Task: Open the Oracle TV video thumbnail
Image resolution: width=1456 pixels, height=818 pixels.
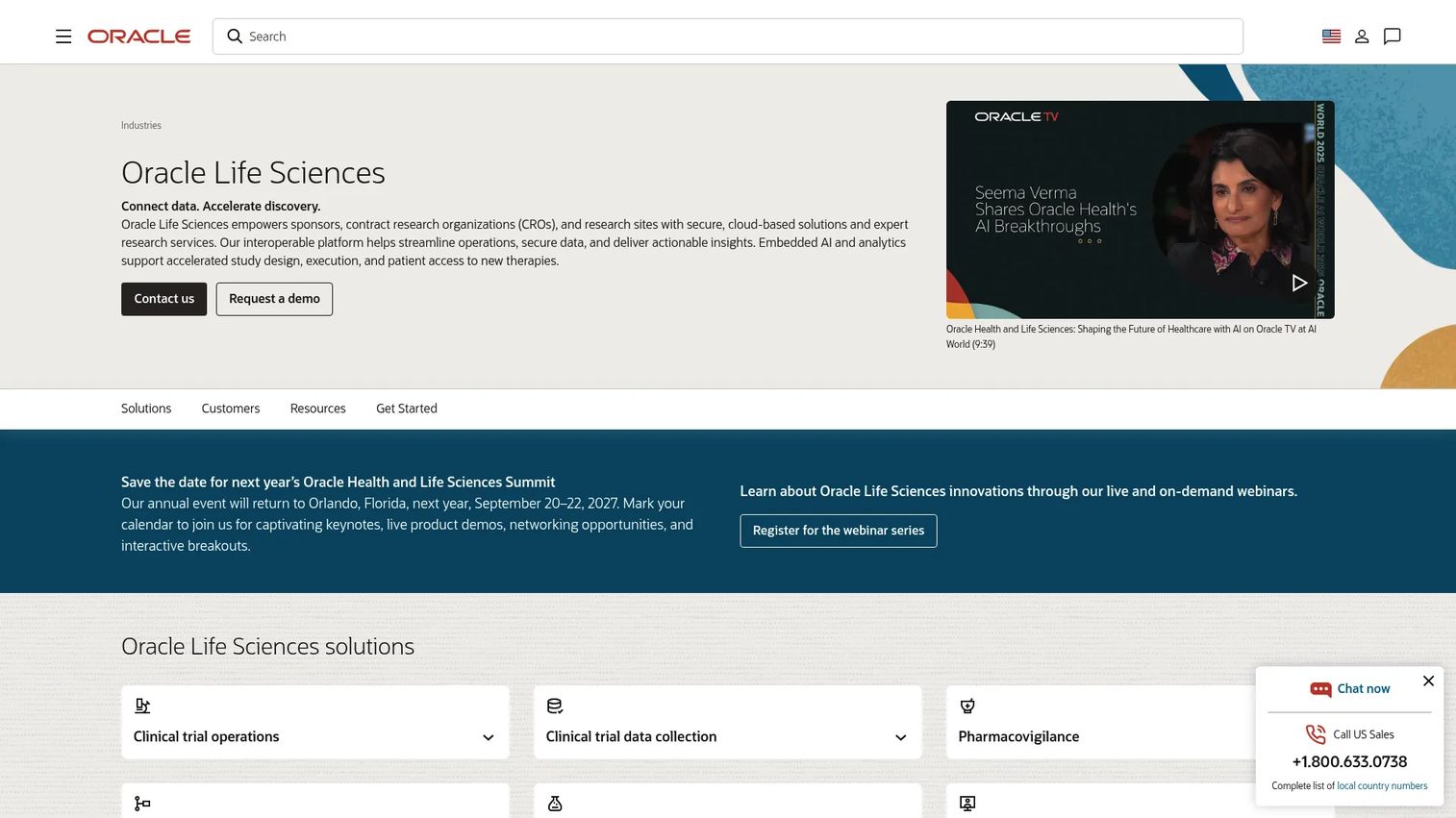Action: (x=1141, y=210)
